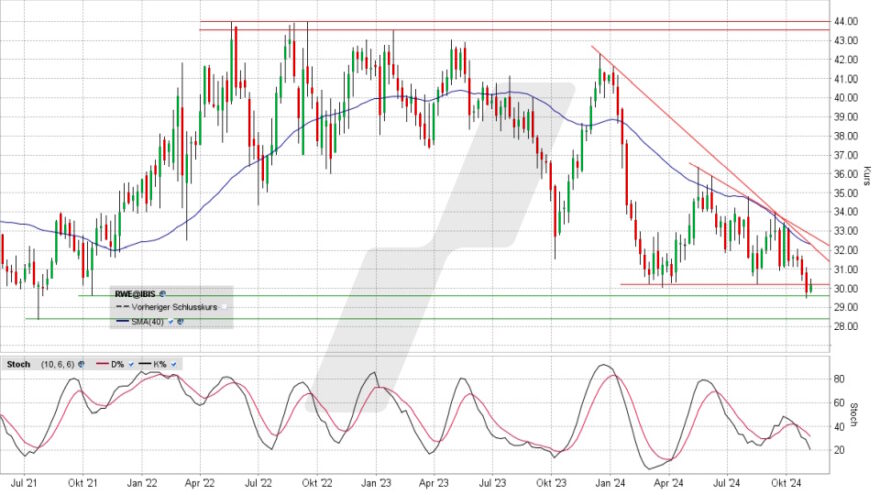Viewport: 880px width, 495px height.
Task: Click the 44.00 price axis label
Action: [x=846, y=22]
